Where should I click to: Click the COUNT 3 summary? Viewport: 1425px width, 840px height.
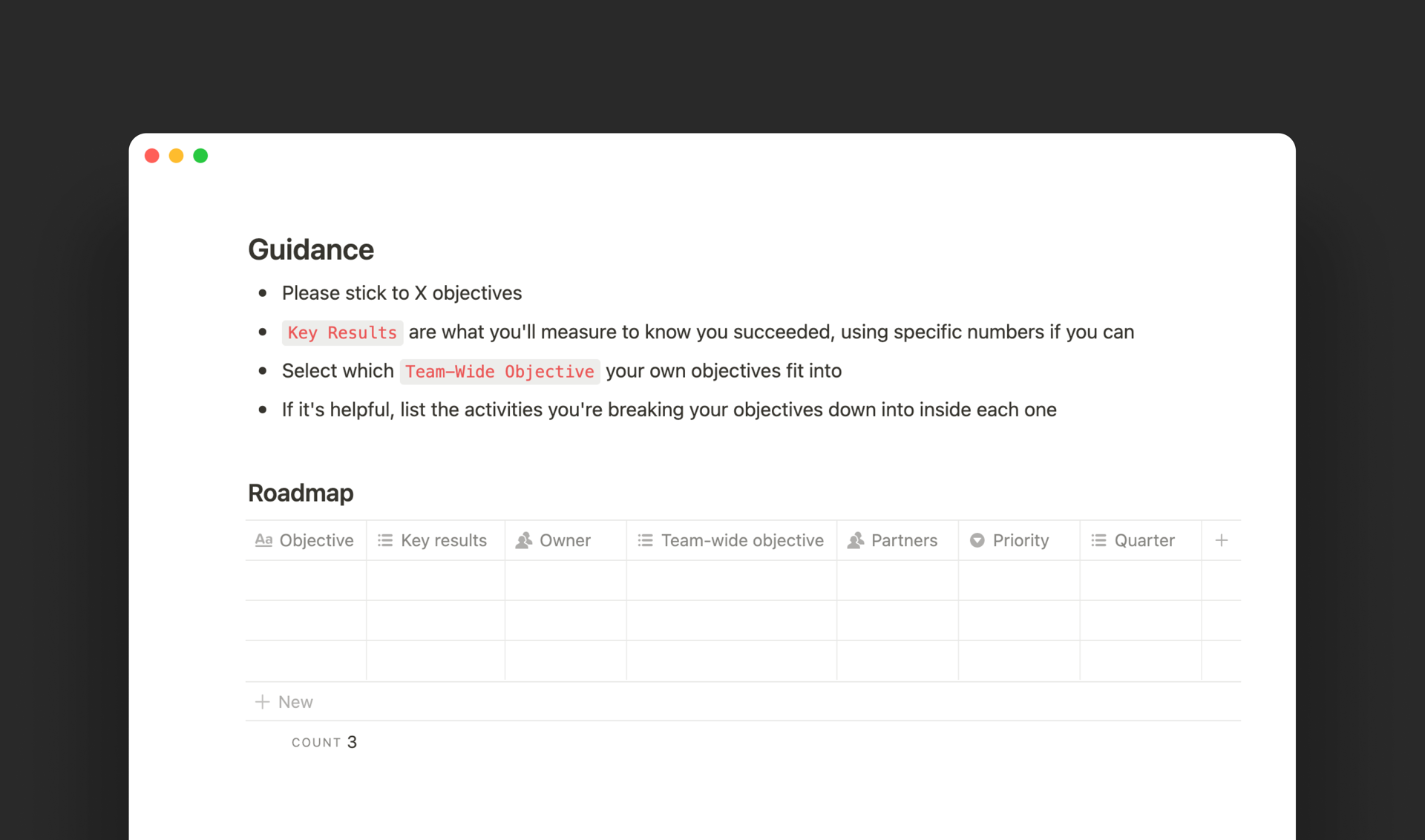click(324, 742)
